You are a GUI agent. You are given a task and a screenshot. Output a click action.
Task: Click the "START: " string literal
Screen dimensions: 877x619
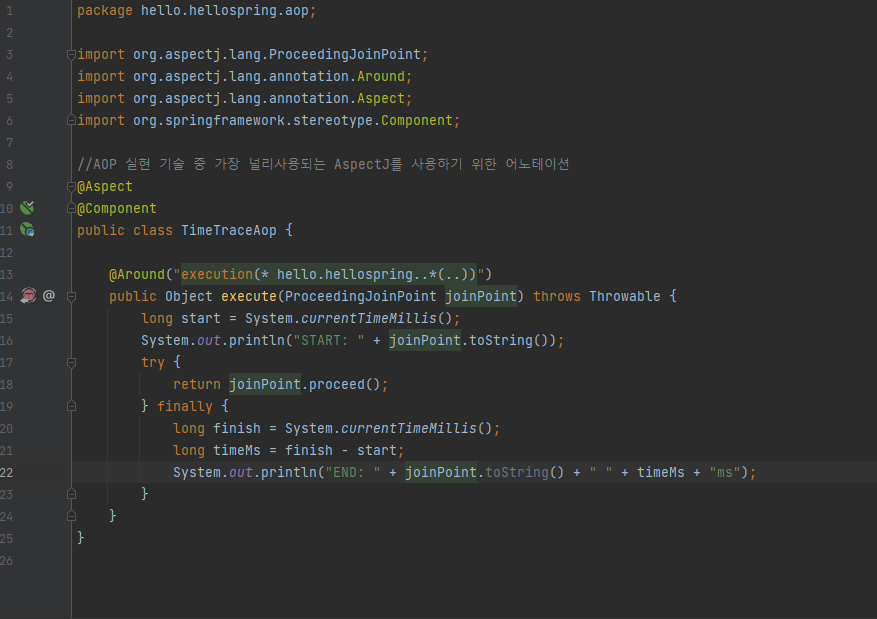[x=329, y=340]
